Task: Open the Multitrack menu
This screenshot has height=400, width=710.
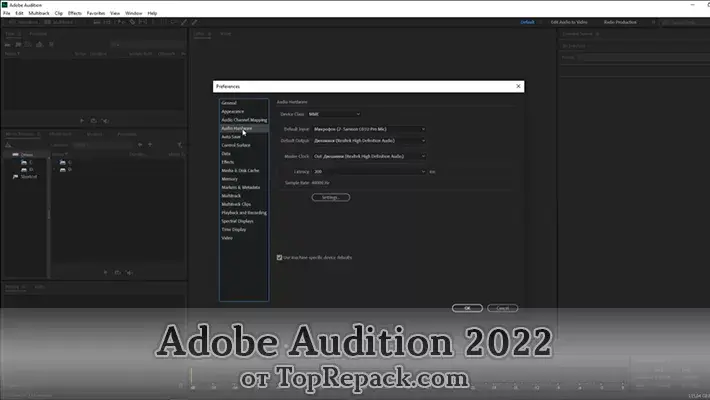Action: pyautogui.click(x=39, y=13)
